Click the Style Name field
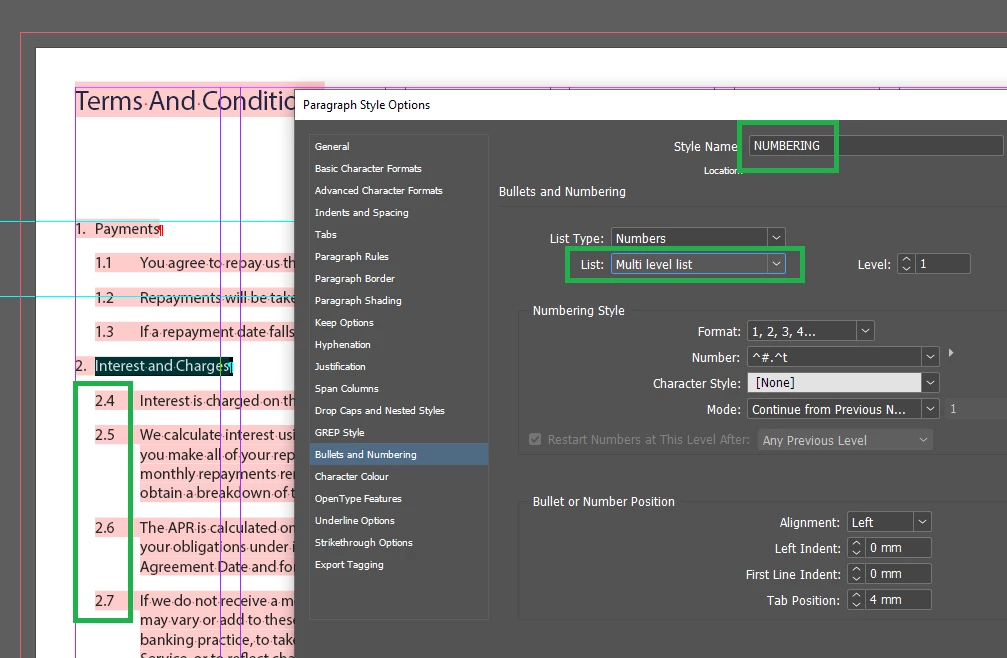The height and width of the screenshot is (658, 1007). pyautogui.click(x=874, y=146)
